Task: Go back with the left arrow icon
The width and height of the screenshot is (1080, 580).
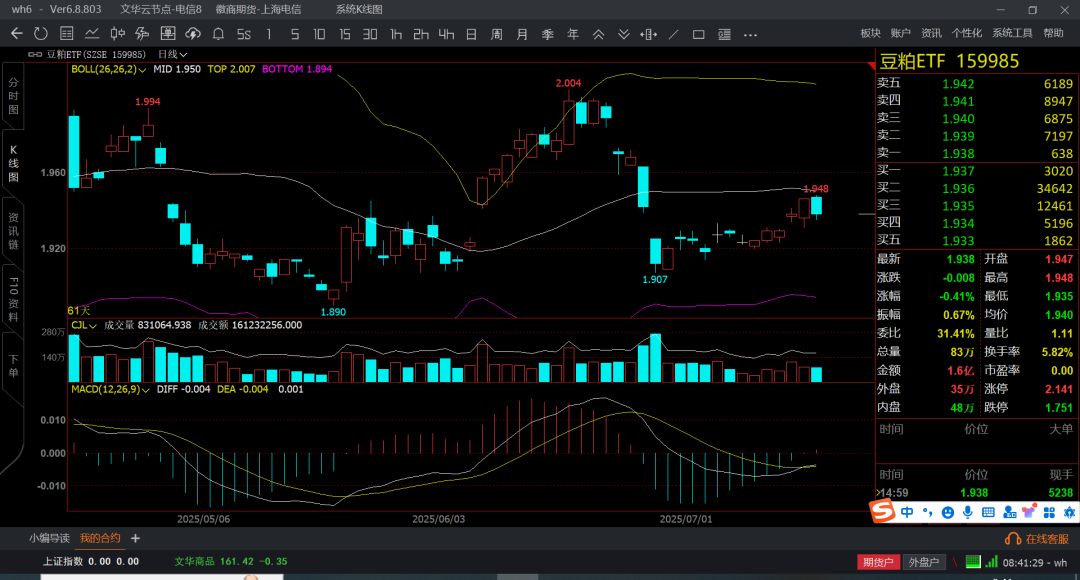Action: point(17,34)
